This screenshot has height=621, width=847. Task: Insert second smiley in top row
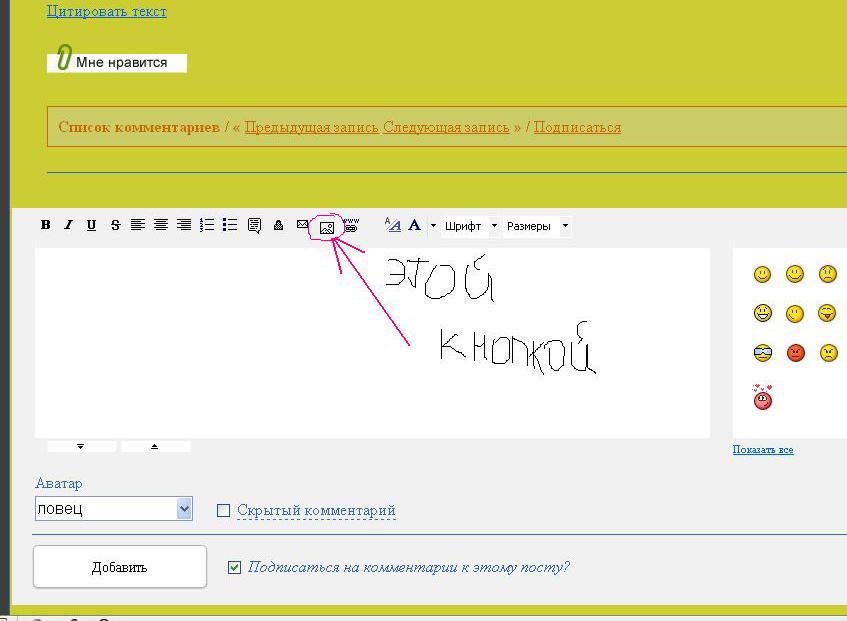click(x=795, y=274)
